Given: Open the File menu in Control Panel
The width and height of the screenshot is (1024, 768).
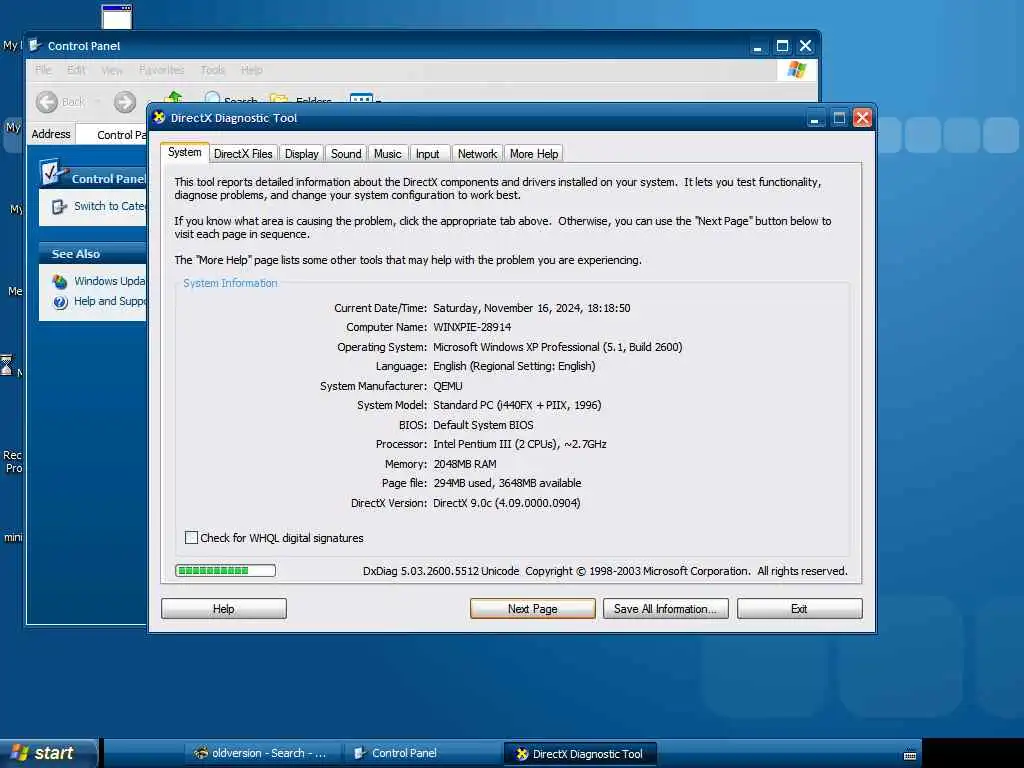Looking at the screenshot, I should point(43,70).
